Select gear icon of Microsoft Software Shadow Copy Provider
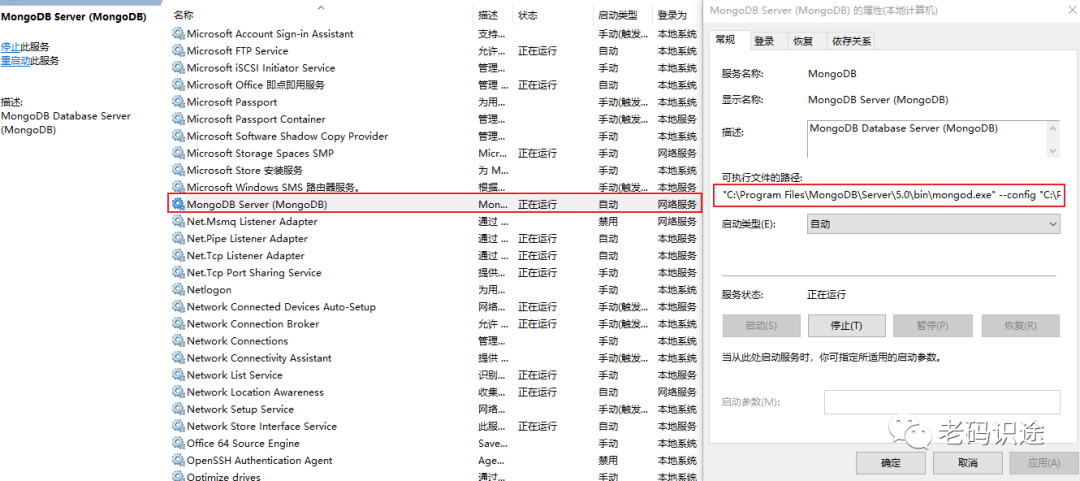Viewport: 1080px width, 481px height. [178, 136]
